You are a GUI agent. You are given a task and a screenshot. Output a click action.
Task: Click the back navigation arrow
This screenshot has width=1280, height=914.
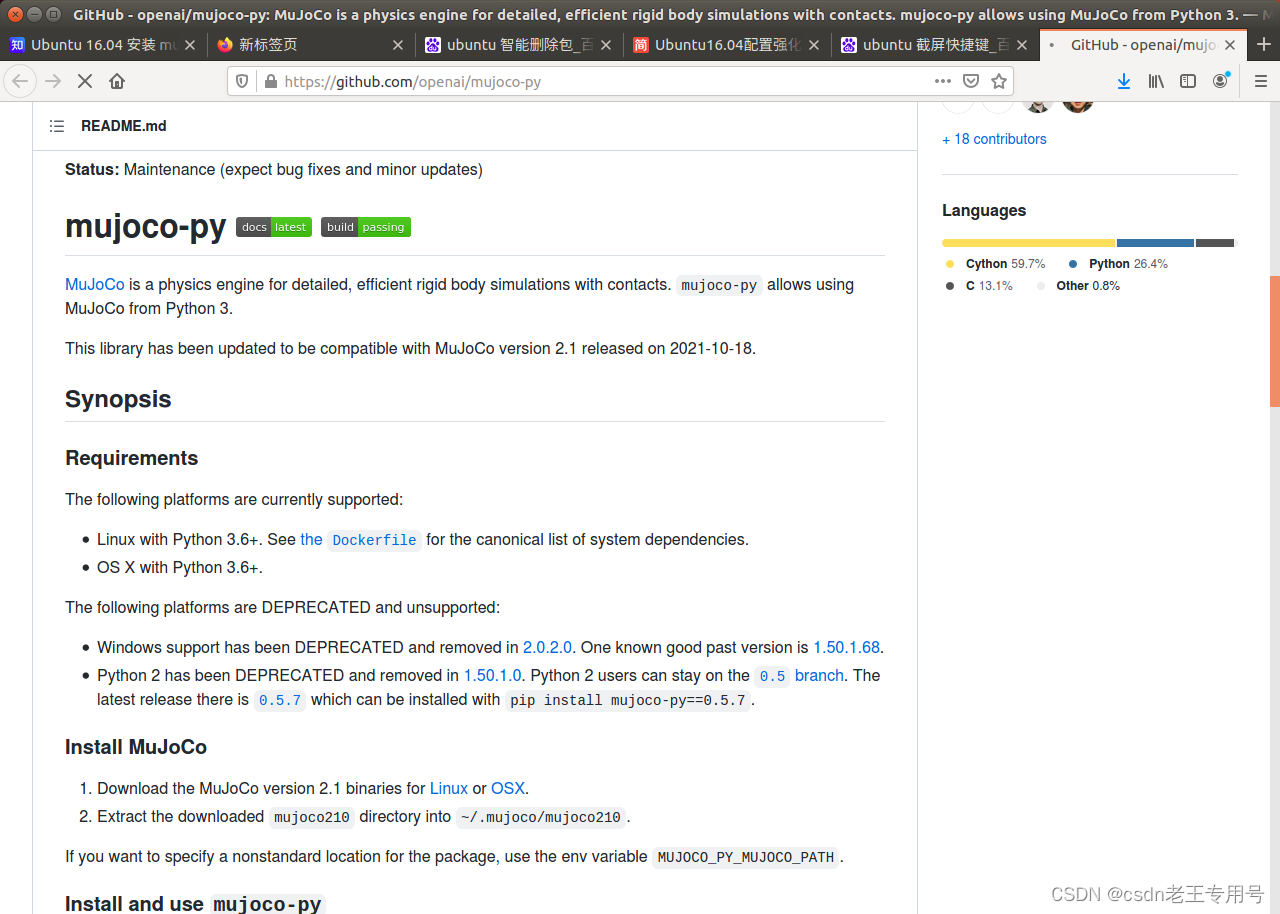point(20,81)
